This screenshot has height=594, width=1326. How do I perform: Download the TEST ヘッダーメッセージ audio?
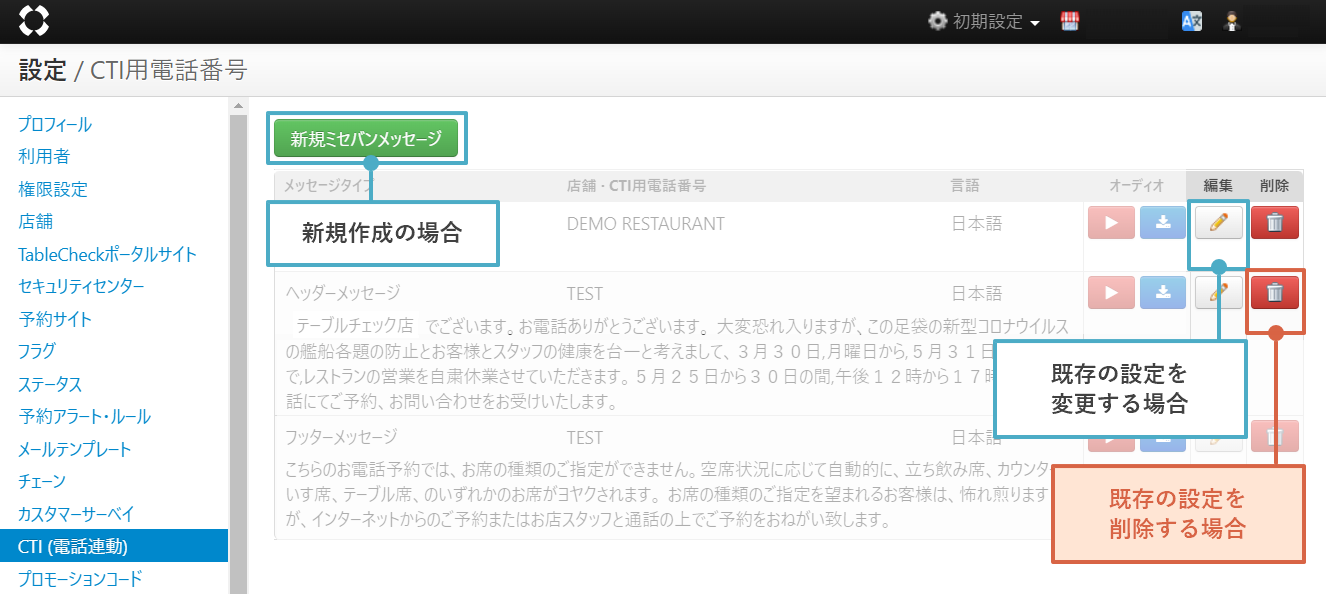click(1163, 293)
